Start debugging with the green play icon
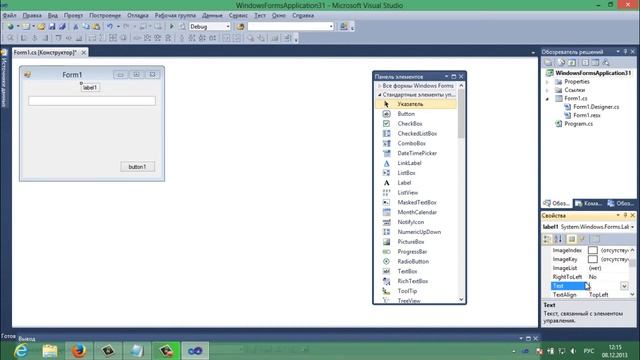The image size is (640, 360). 172,27
